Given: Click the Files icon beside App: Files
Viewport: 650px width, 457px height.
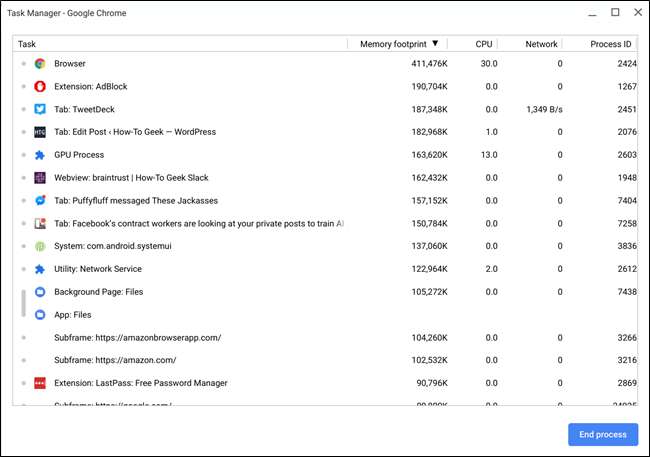Looking at the screenshot, I should click(x=40, y=315).
